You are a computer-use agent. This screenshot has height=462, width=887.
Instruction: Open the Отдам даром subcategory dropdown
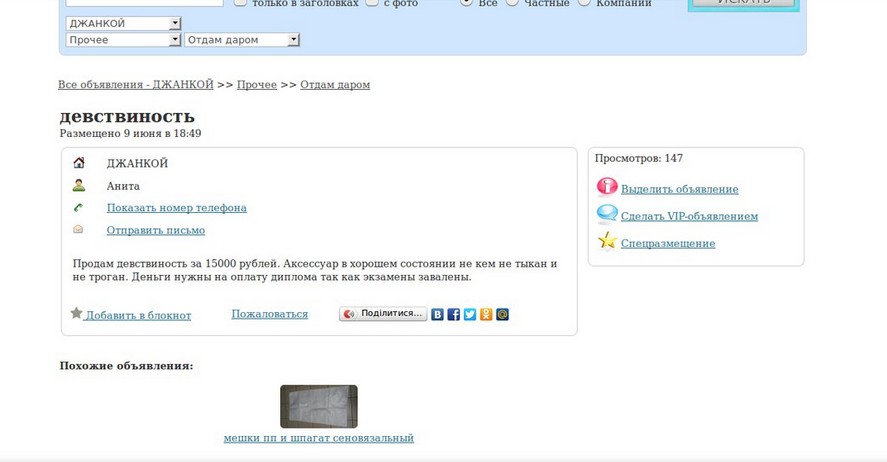(242, 40)
